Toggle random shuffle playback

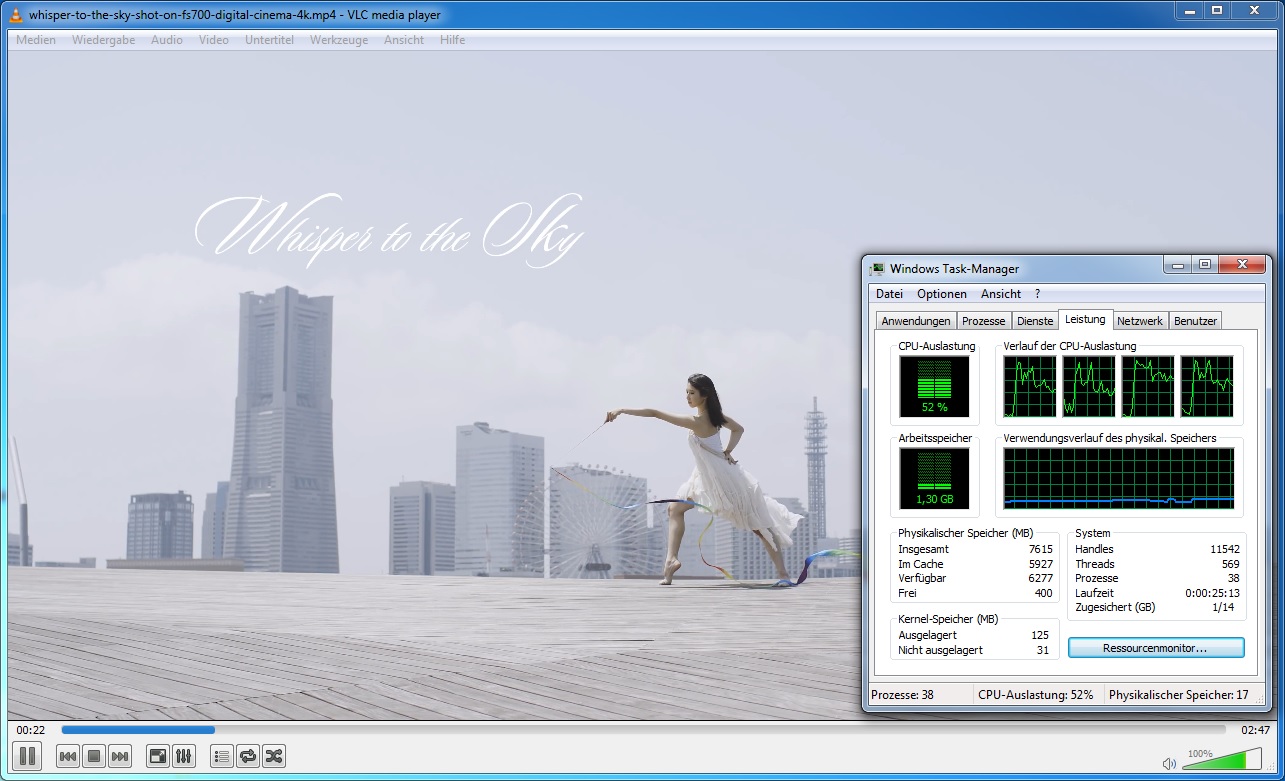274,756
